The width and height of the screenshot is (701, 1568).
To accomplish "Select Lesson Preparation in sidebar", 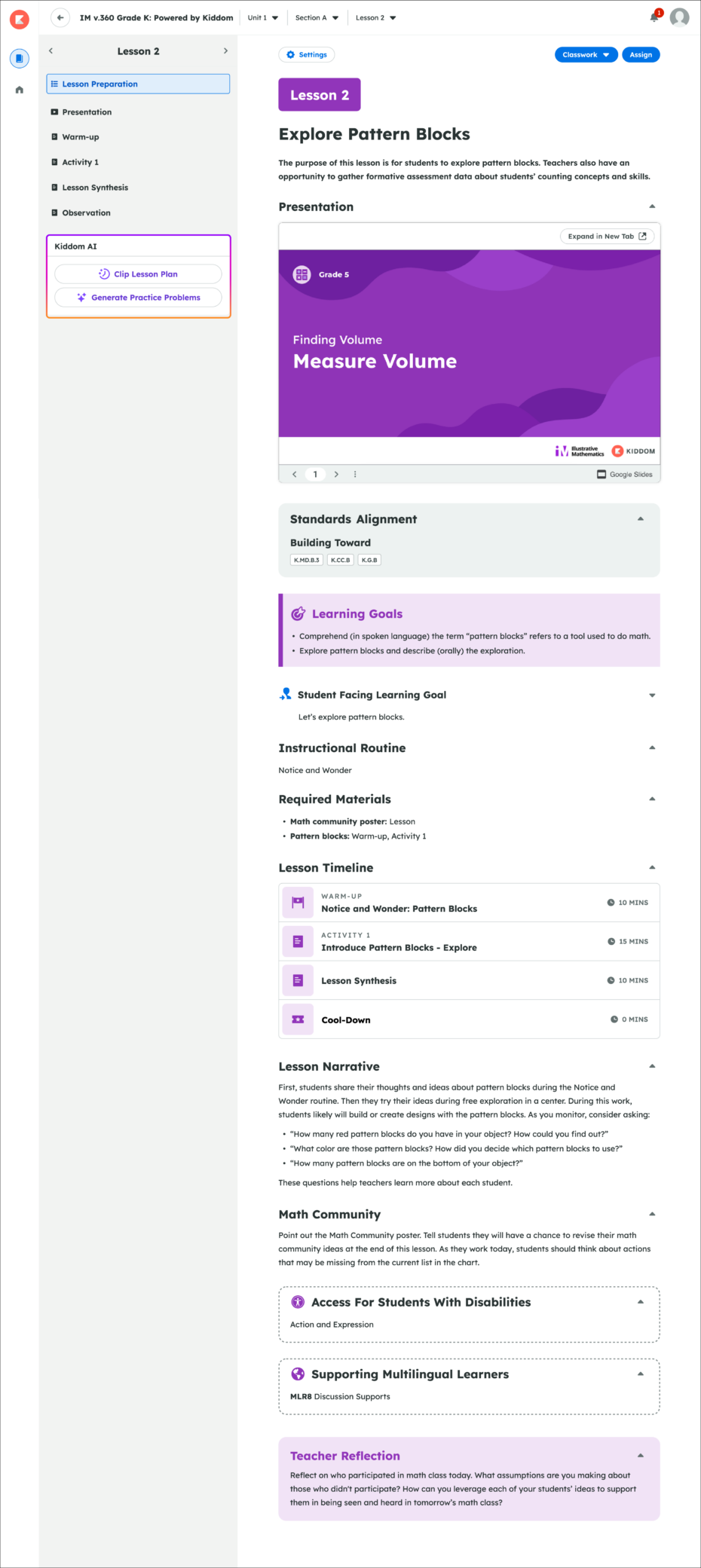I will tap(138, 84).
